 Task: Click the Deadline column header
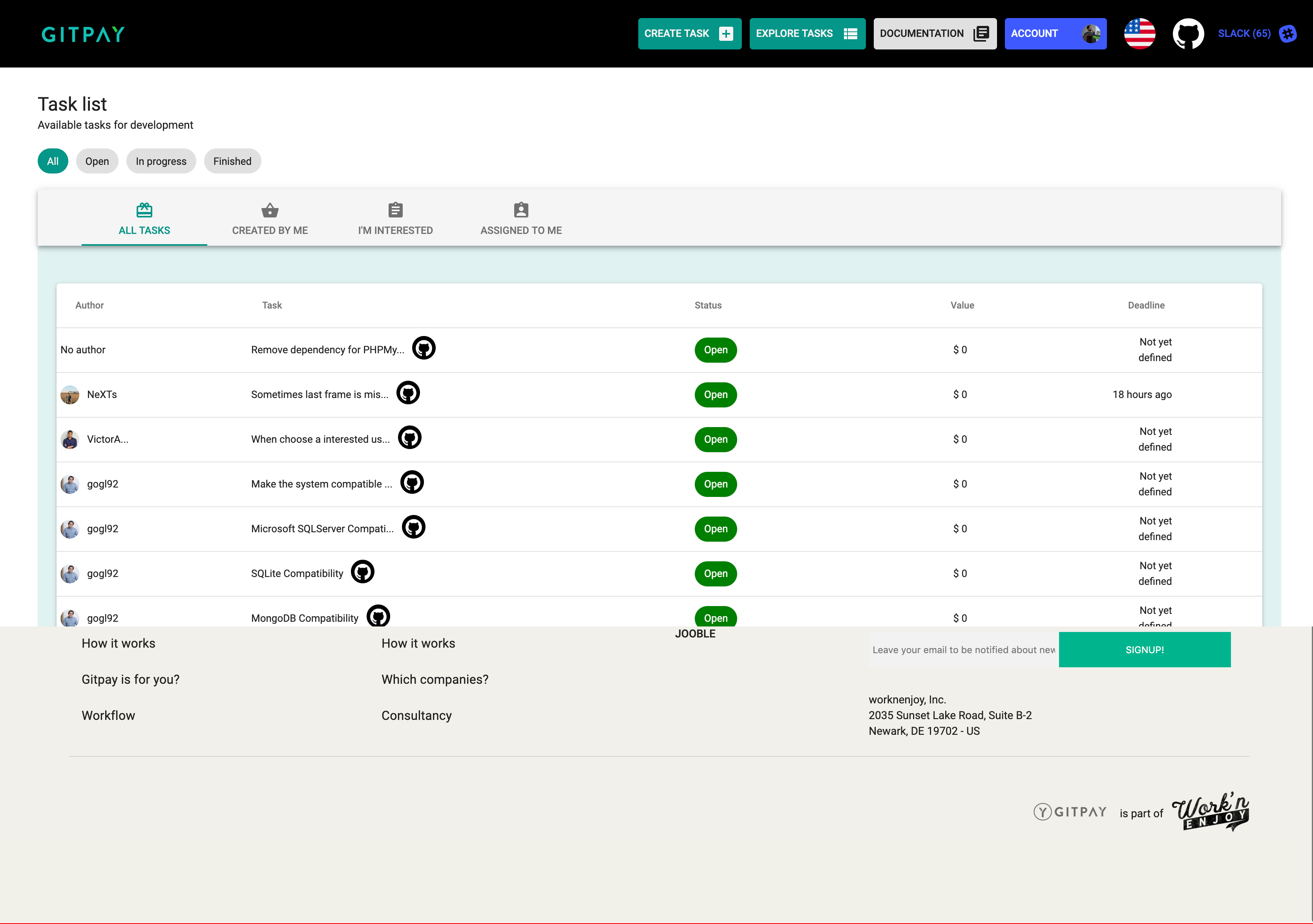click(1146, 305)
